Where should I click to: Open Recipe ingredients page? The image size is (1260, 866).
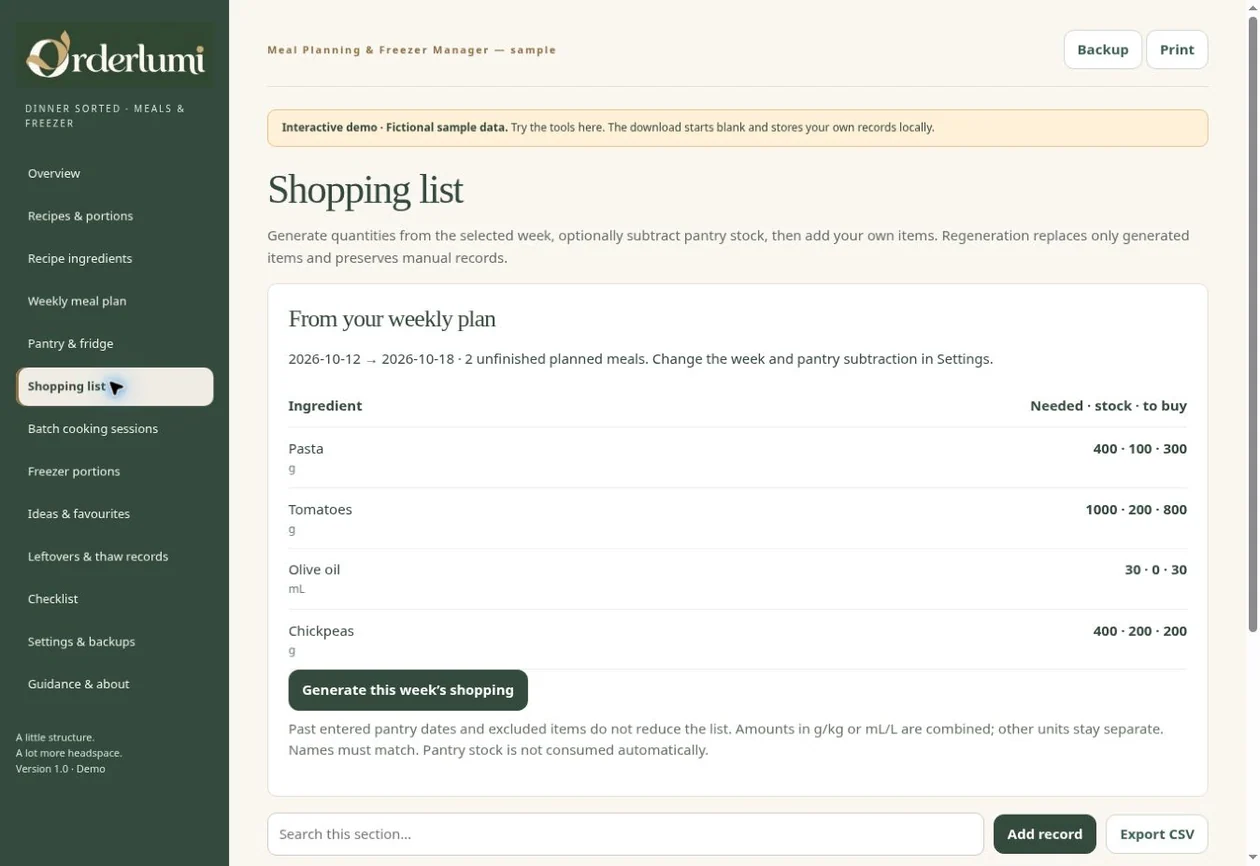[115, 259]
